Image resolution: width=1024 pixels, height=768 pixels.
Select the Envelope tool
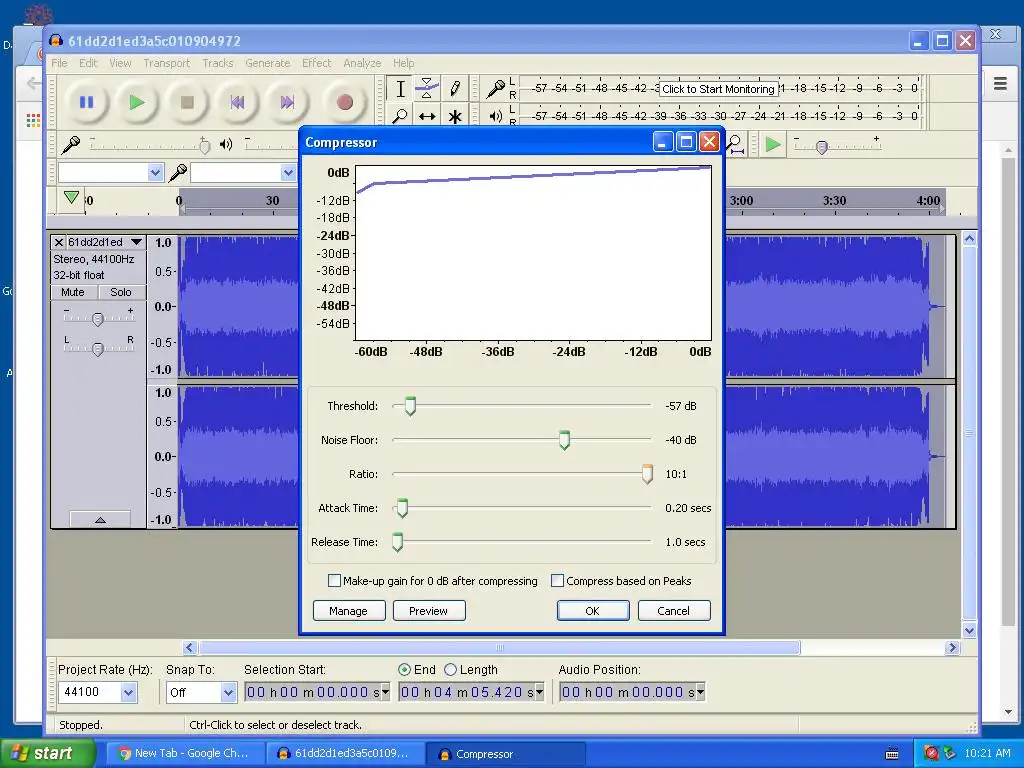[427, 89]
